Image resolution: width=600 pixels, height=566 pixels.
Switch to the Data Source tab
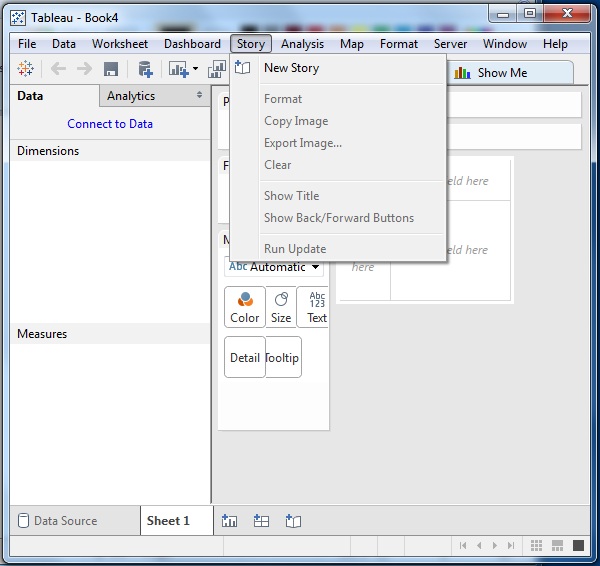tap(65, 521)
